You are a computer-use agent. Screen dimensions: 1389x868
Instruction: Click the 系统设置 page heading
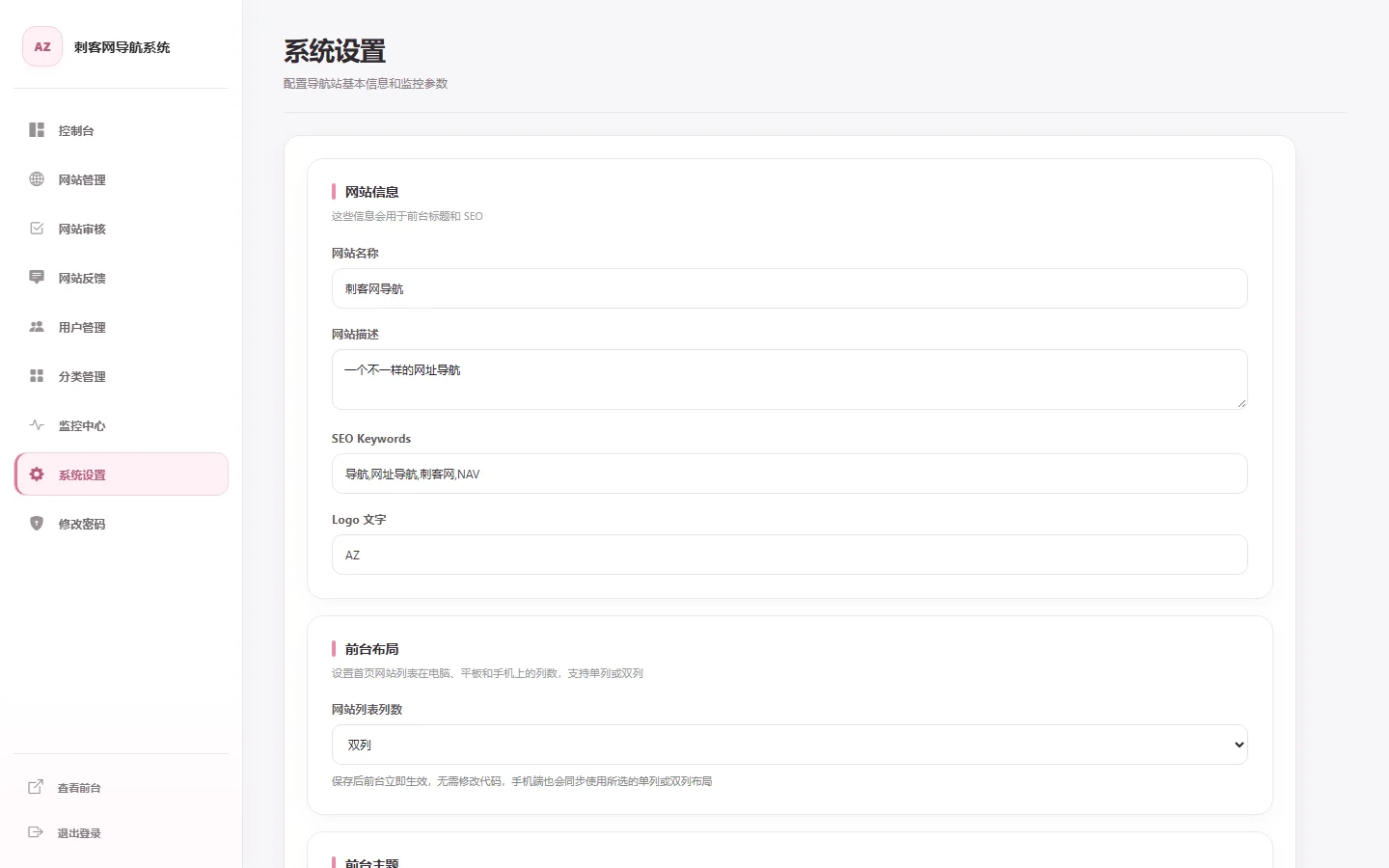coord(335,51)
